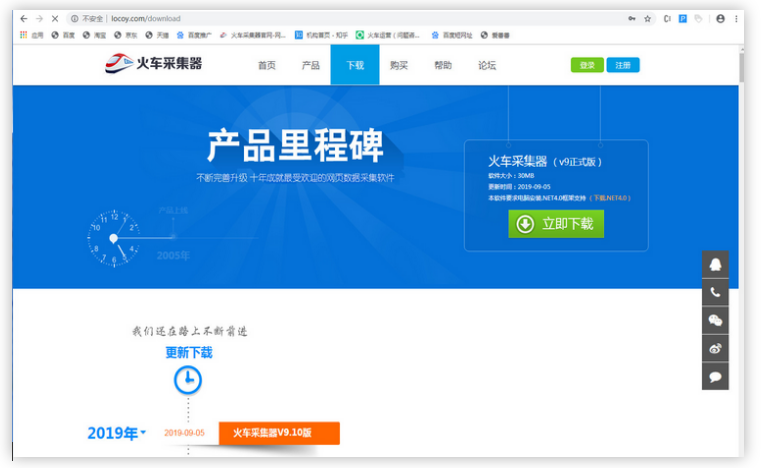Viewport: 761px width, 468px height.
Task: Click the chat message bubble sidebar icon
Action: coord(715,377)
